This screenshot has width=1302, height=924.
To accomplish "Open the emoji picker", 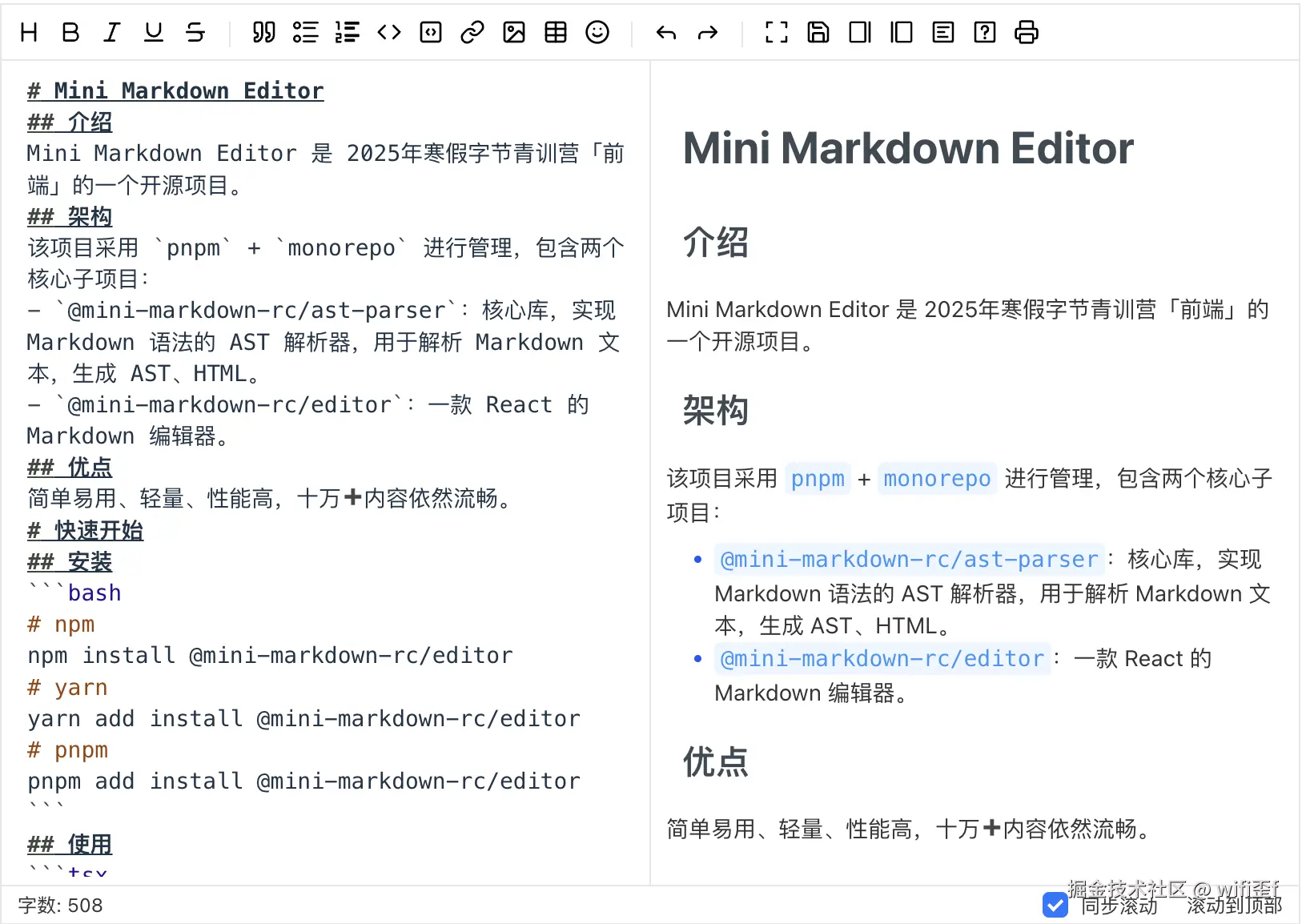I will (x=597, y=32).
